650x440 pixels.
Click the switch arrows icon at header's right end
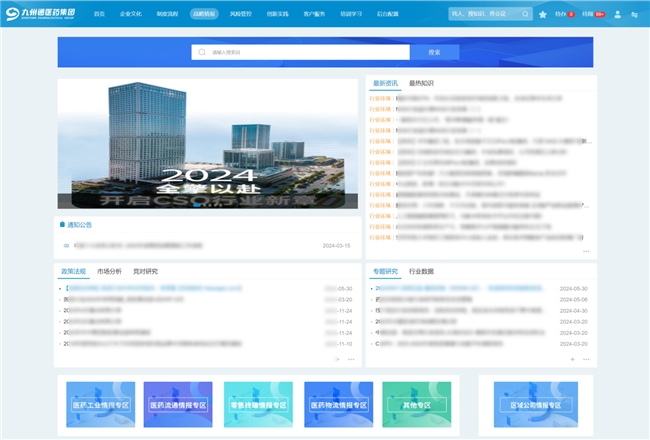click(x=634, y=14)
